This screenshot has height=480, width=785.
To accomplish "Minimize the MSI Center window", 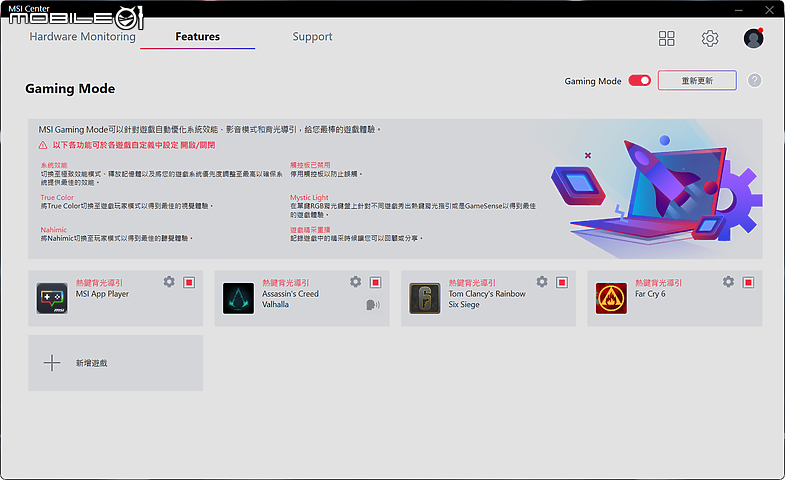I will (x=739, y=10).
